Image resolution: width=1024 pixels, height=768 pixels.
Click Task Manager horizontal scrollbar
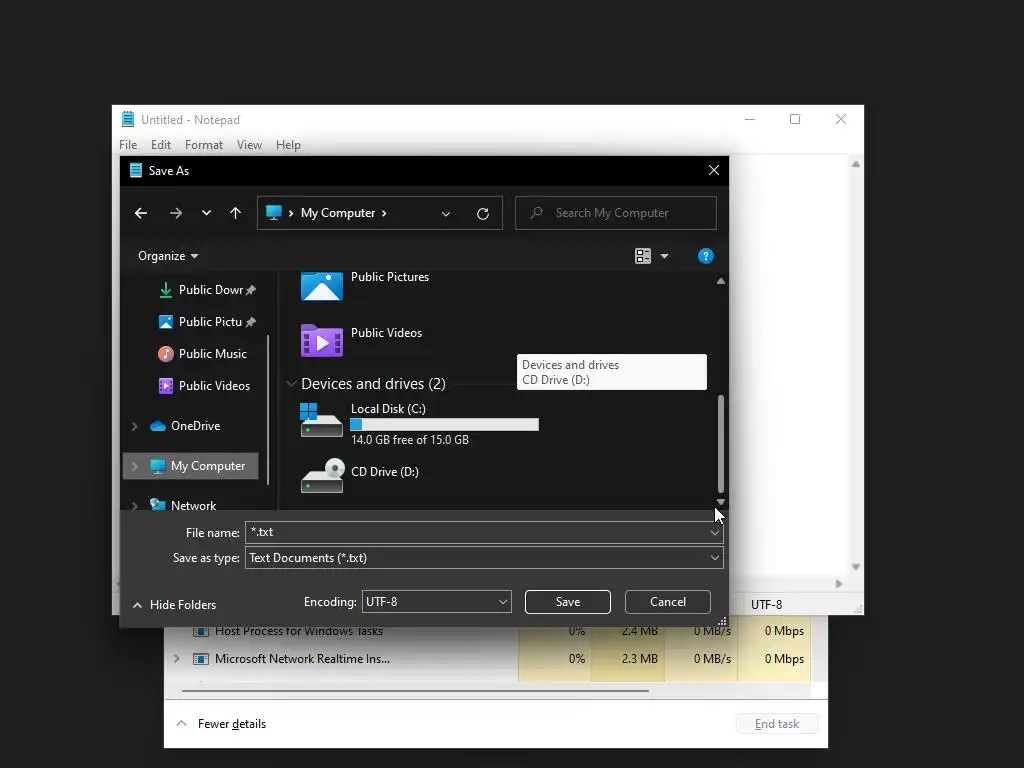[x=415, y=690]
